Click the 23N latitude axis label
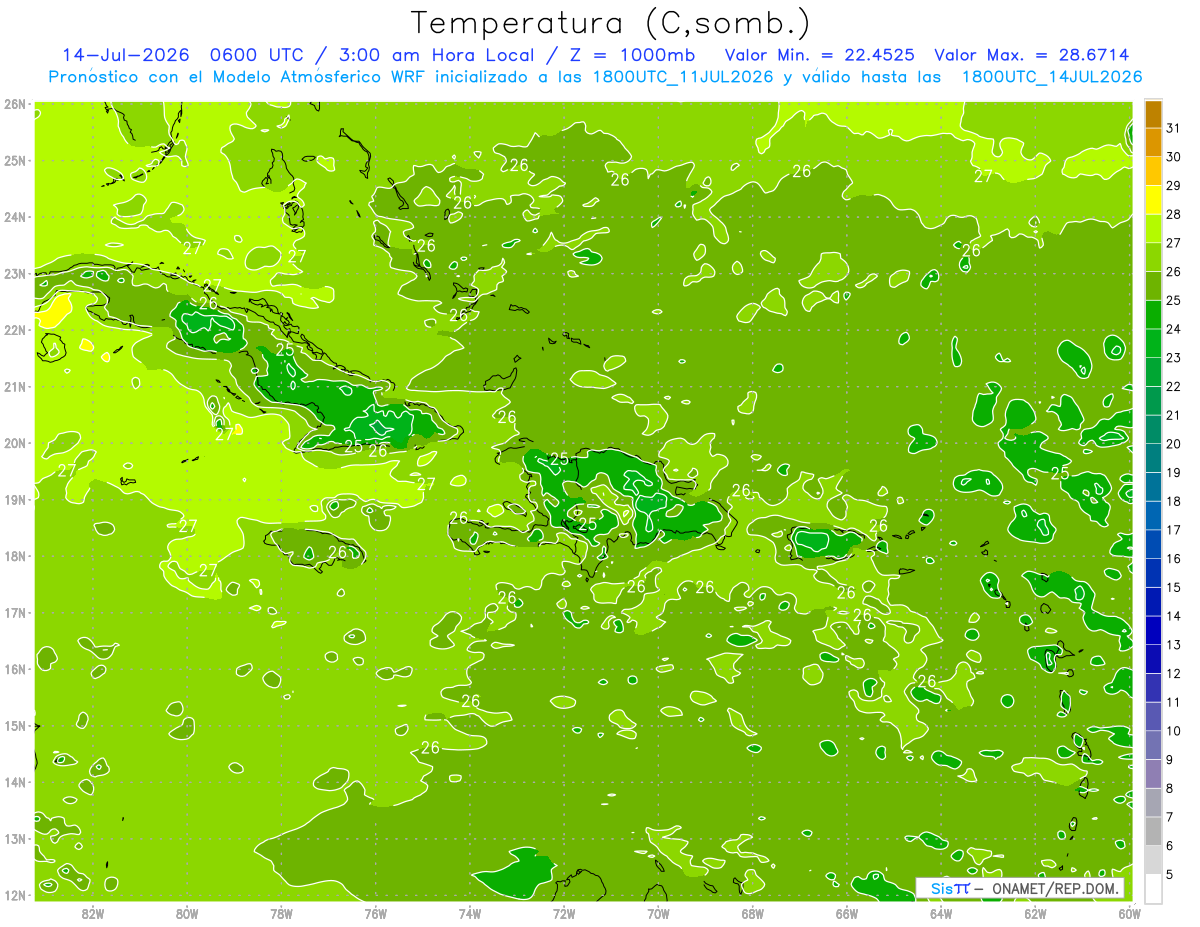This screenshot has width=1200, height=927. tap(14, 274)
